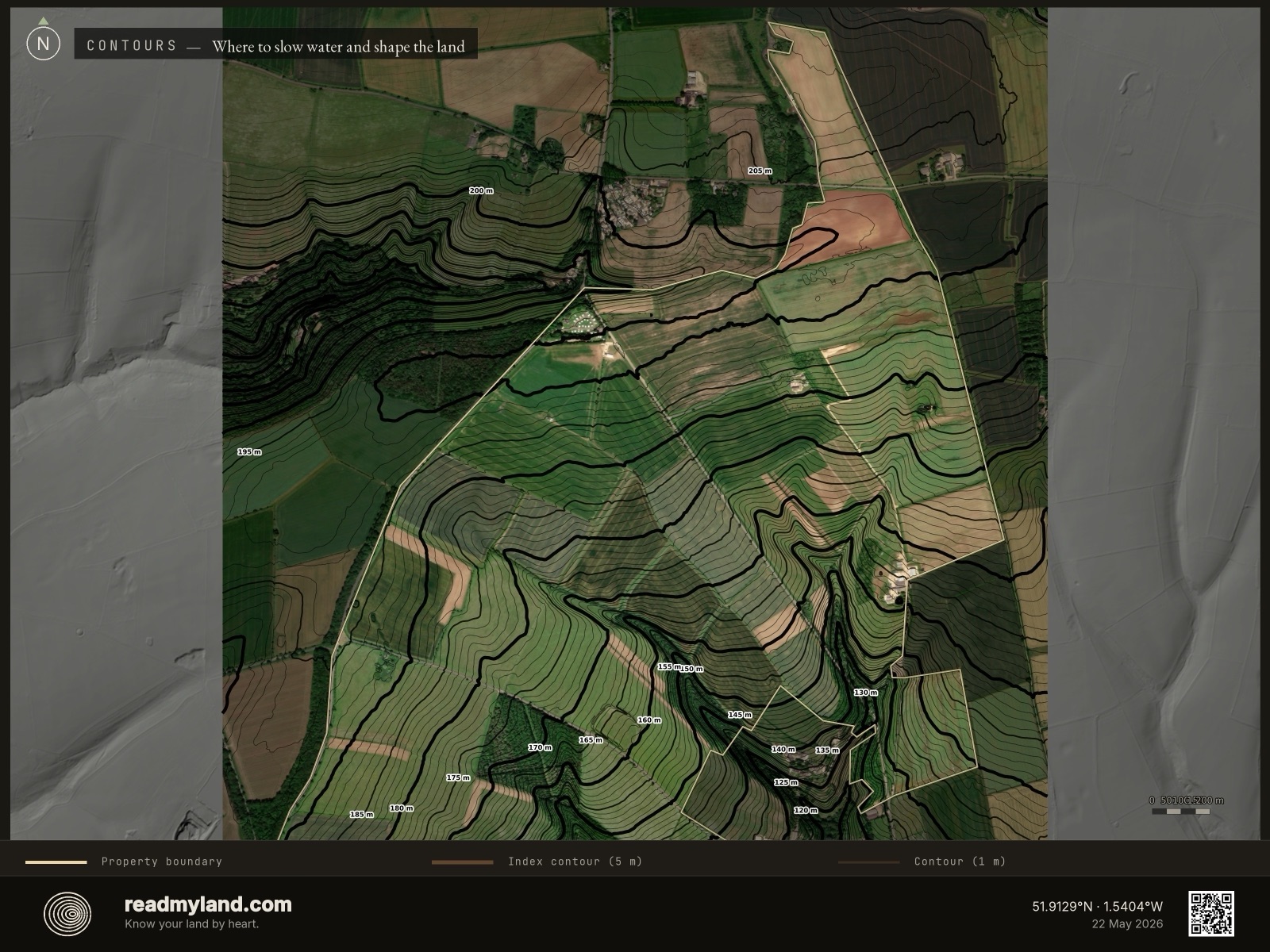Click the 'Contour (1 m)' legend label
This screenshot has height=952, width=1270.
point(960,862)
